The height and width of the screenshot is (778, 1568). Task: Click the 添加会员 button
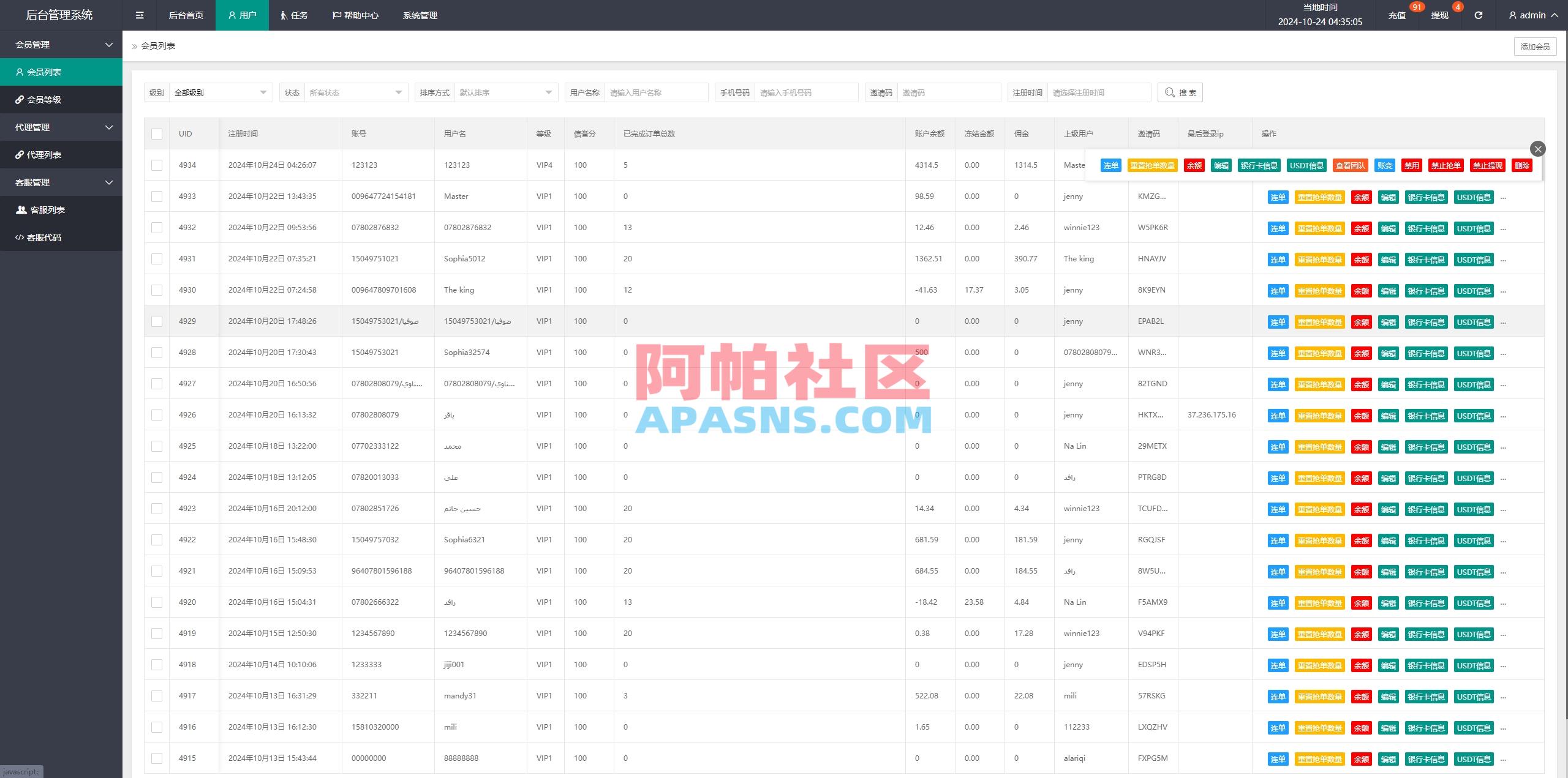pos(1536,46)
